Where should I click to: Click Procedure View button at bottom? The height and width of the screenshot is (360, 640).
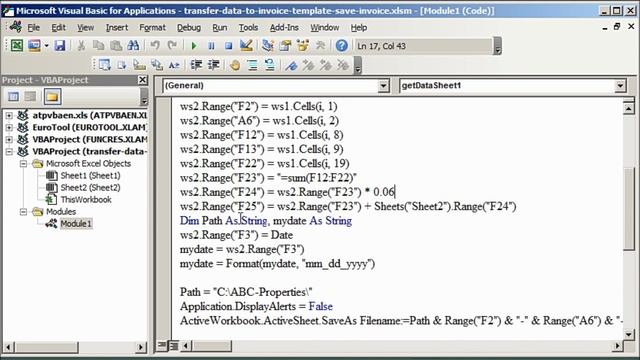tap(162, 346)
